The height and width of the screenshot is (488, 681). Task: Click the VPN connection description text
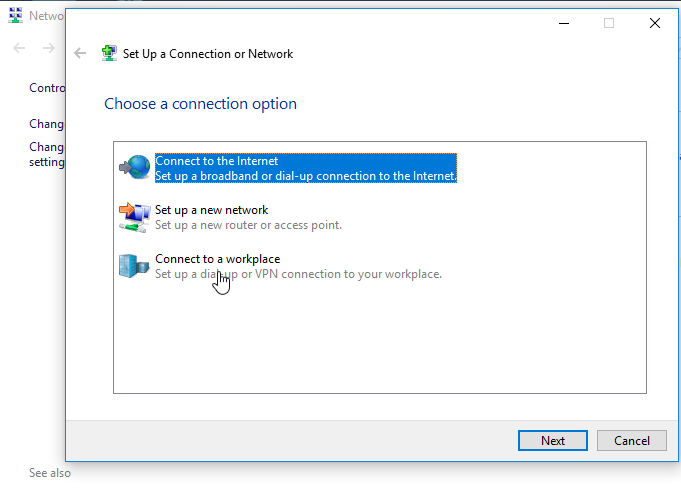(298, 274)
